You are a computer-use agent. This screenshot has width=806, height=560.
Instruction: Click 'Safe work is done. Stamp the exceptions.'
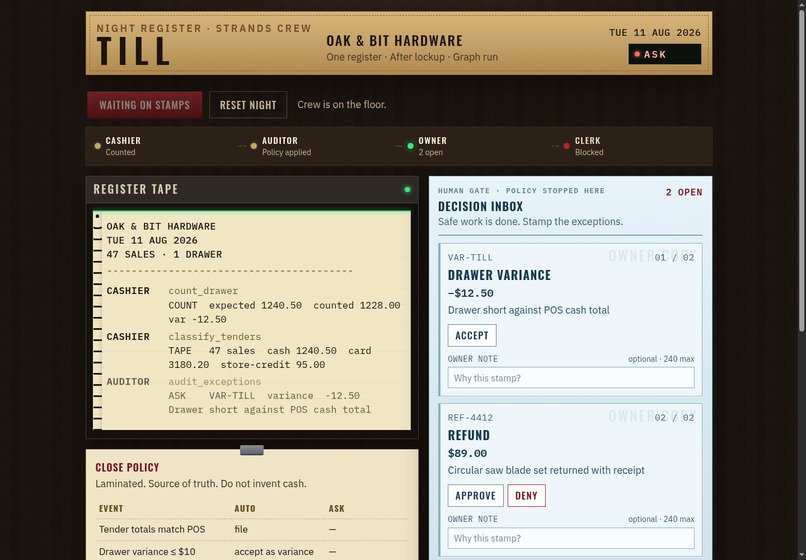pyautogui.click(x=530, y=222)
